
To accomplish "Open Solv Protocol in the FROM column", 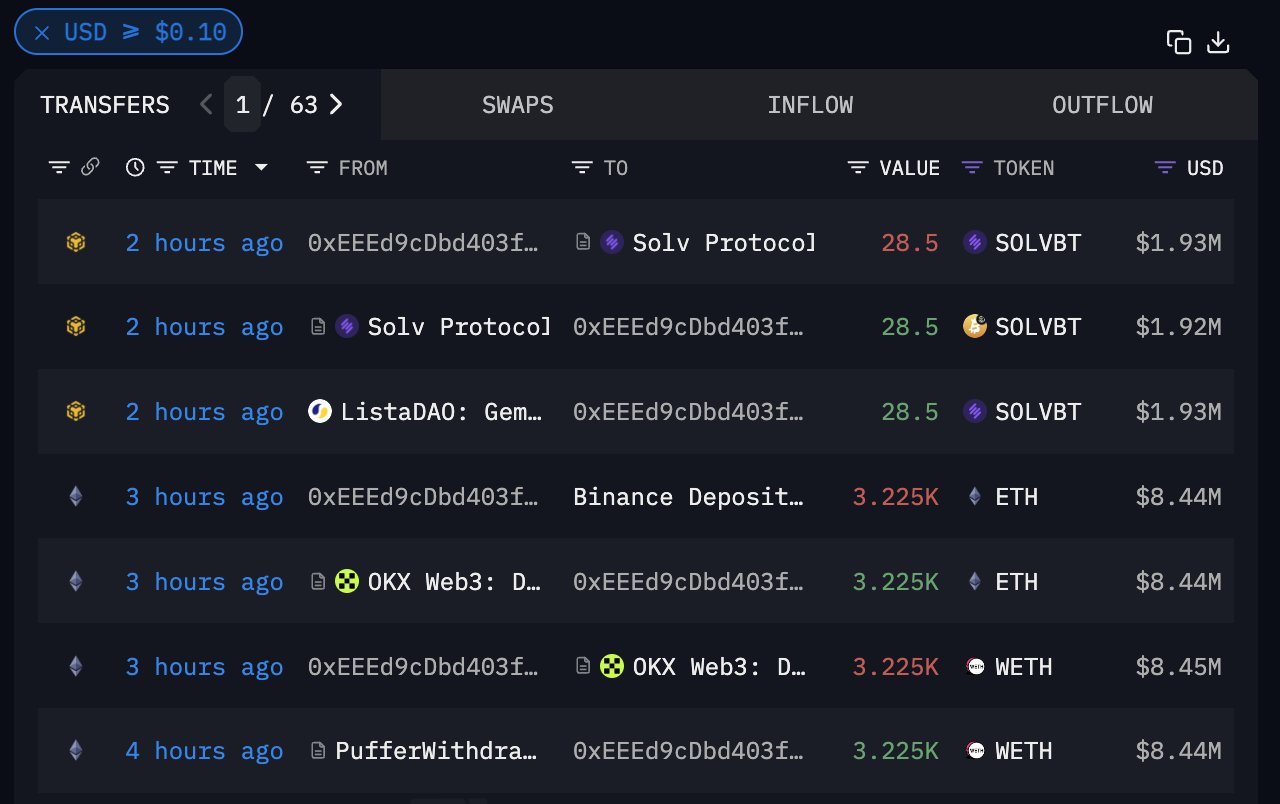I will [x=459, y=327].
